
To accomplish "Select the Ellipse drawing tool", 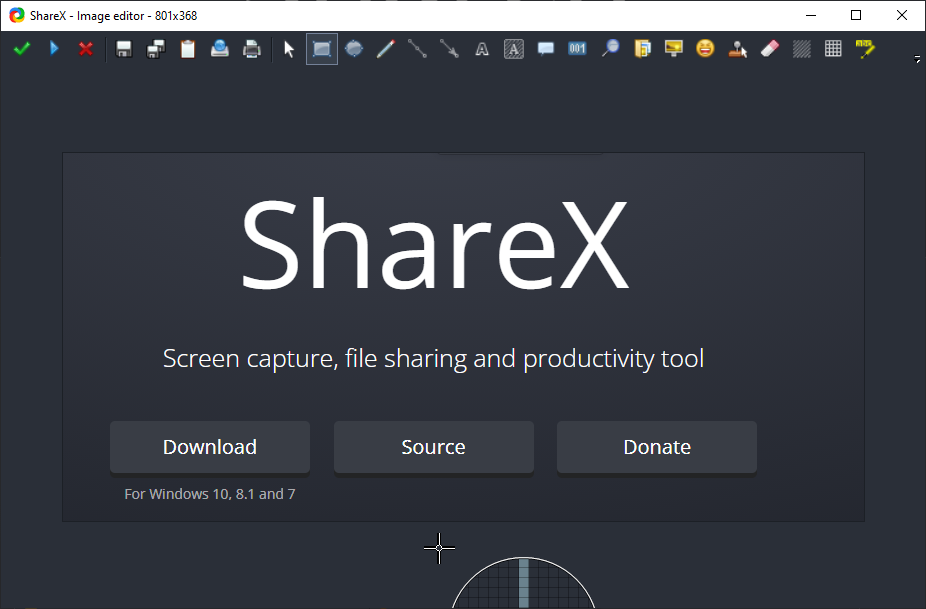I will [x=353, y=48].
